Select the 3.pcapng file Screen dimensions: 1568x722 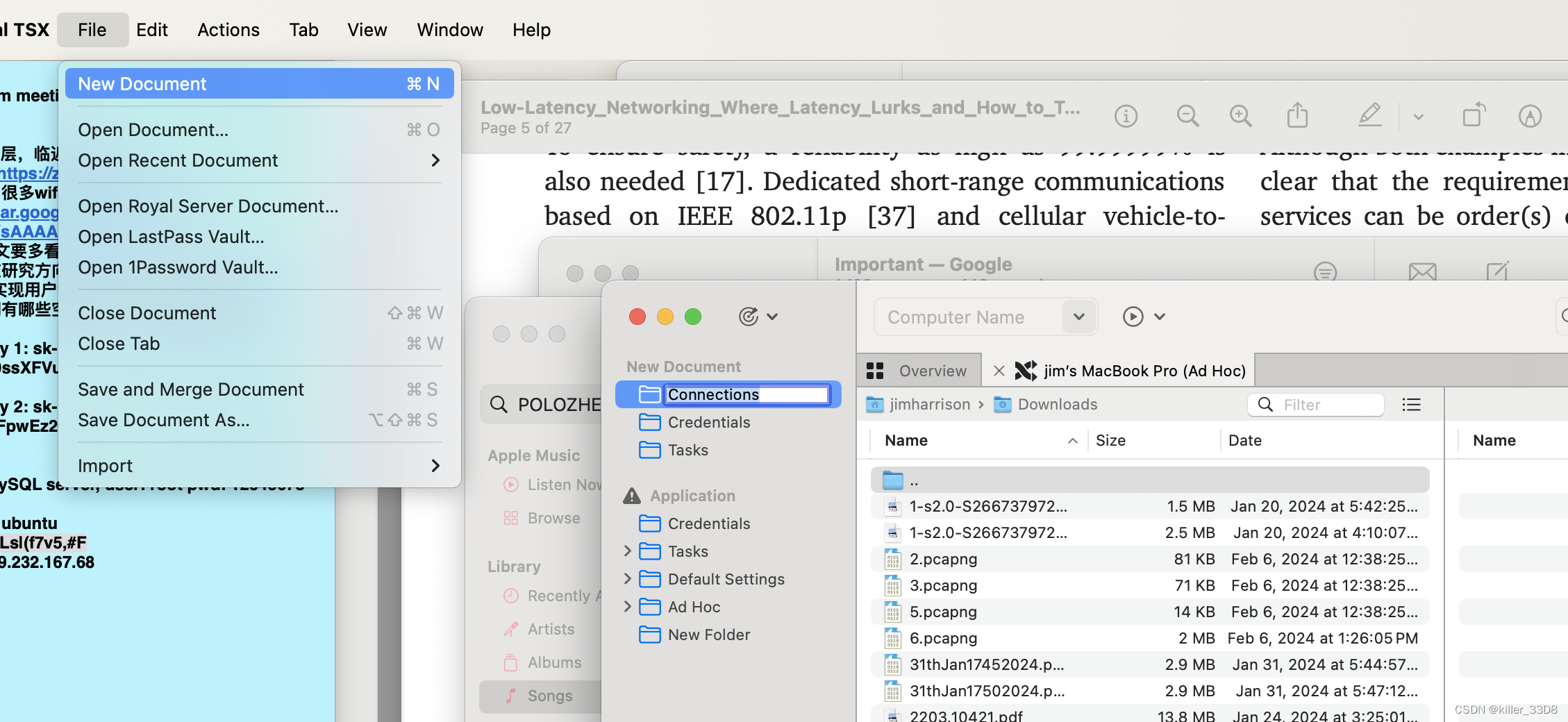1150,585
